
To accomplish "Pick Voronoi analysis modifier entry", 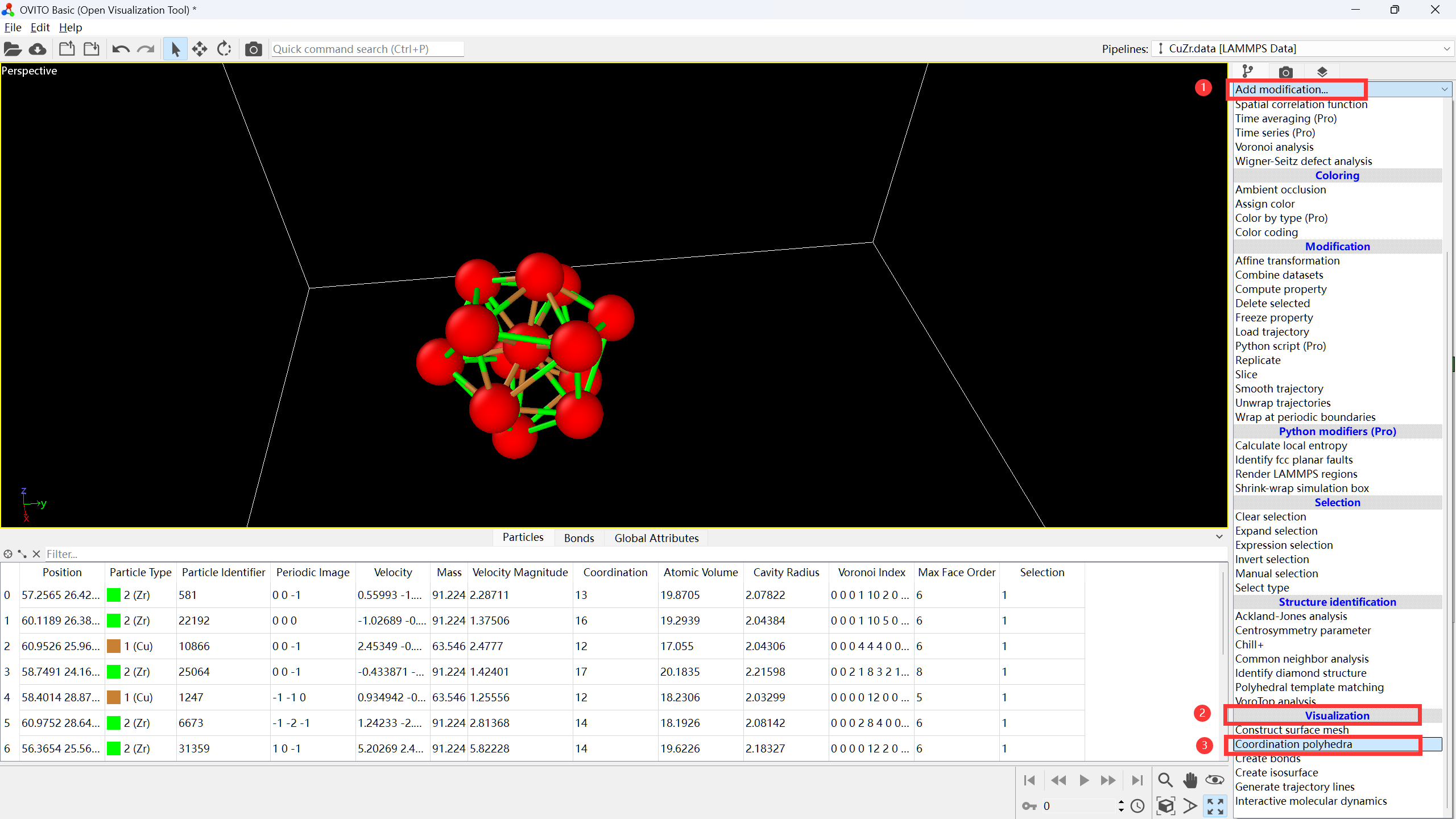I will 1274,147.
